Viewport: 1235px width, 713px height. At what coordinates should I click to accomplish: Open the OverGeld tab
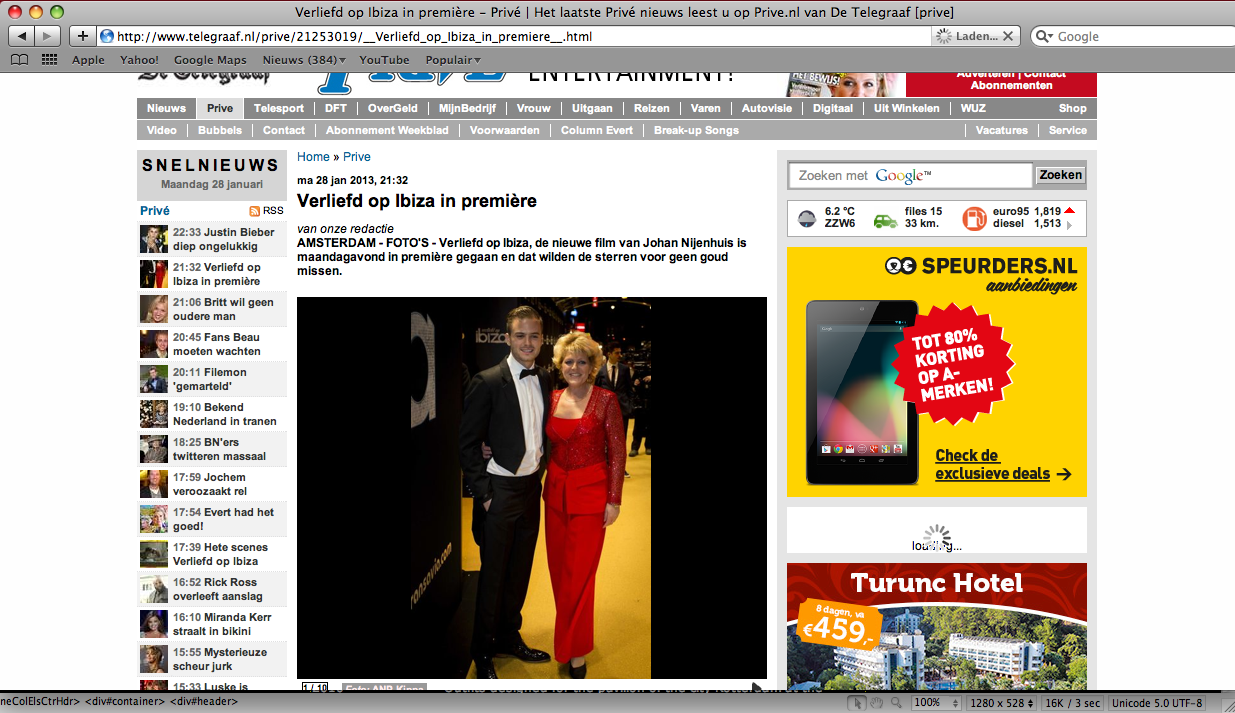pos(392,108)
